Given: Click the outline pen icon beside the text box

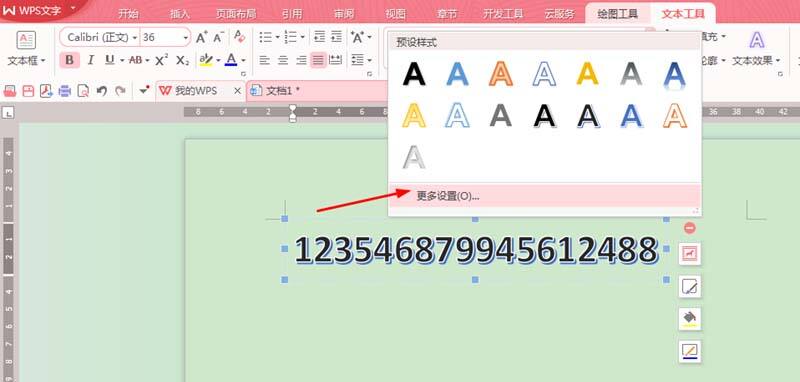Looking at the screenshot, I should click(x=690, y=351).
